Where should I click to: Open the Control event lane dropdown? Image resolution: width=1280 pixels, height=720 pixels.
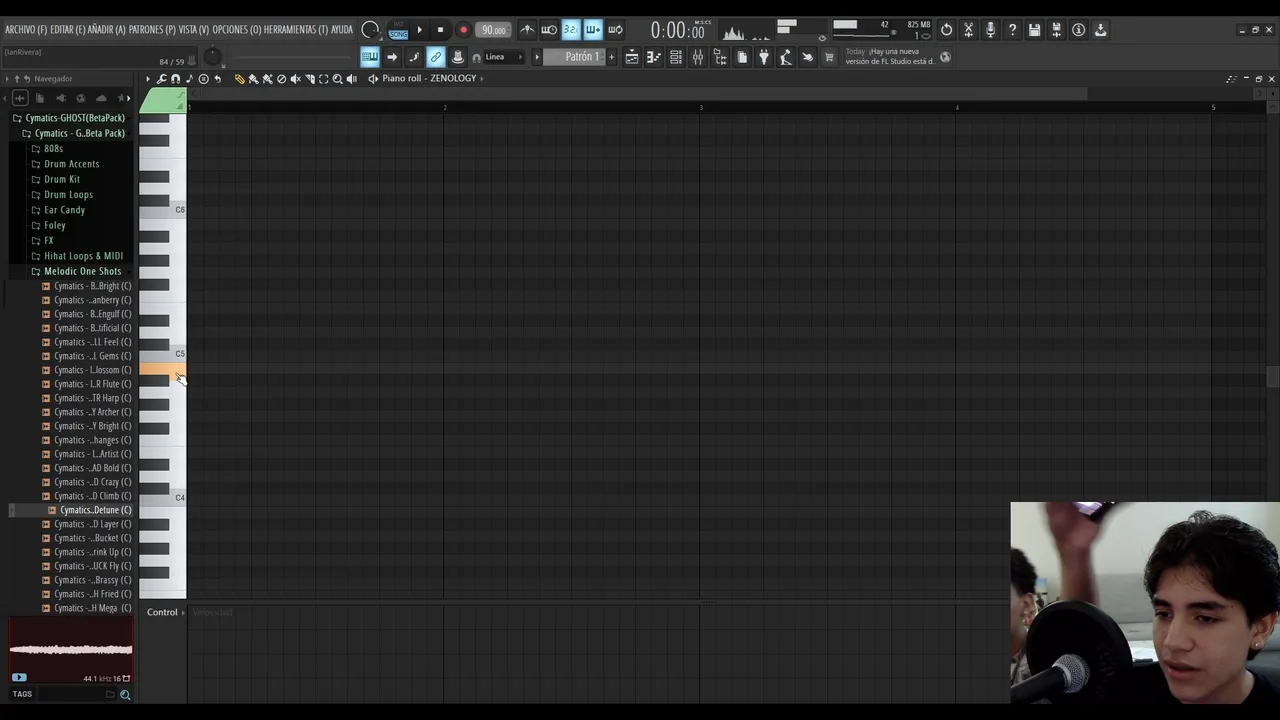pyautogui.click(x=166, y=612)
